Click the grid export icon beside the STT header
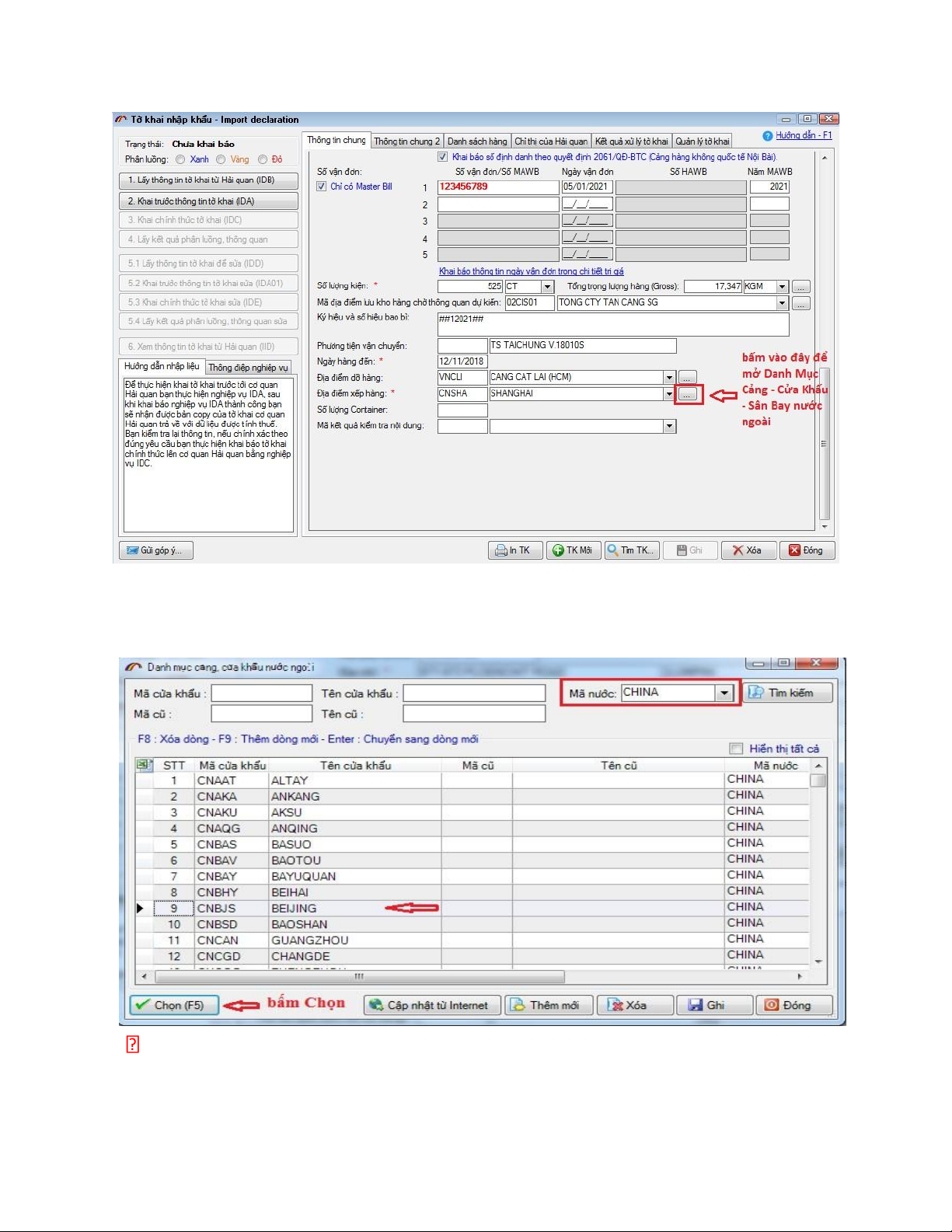 [143, 765]
